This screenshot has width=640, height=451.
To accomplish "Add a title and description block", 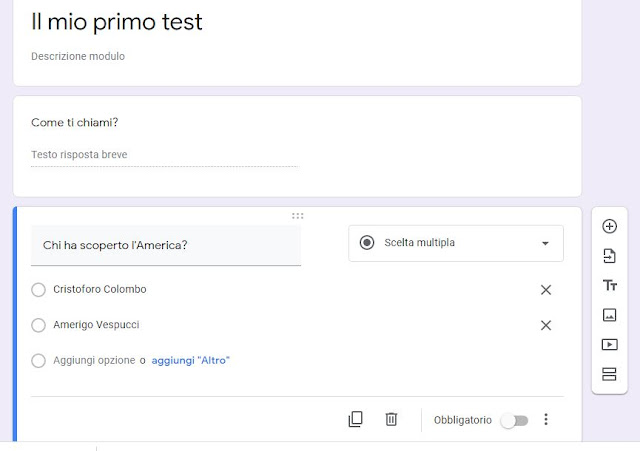I will [609, 285].
